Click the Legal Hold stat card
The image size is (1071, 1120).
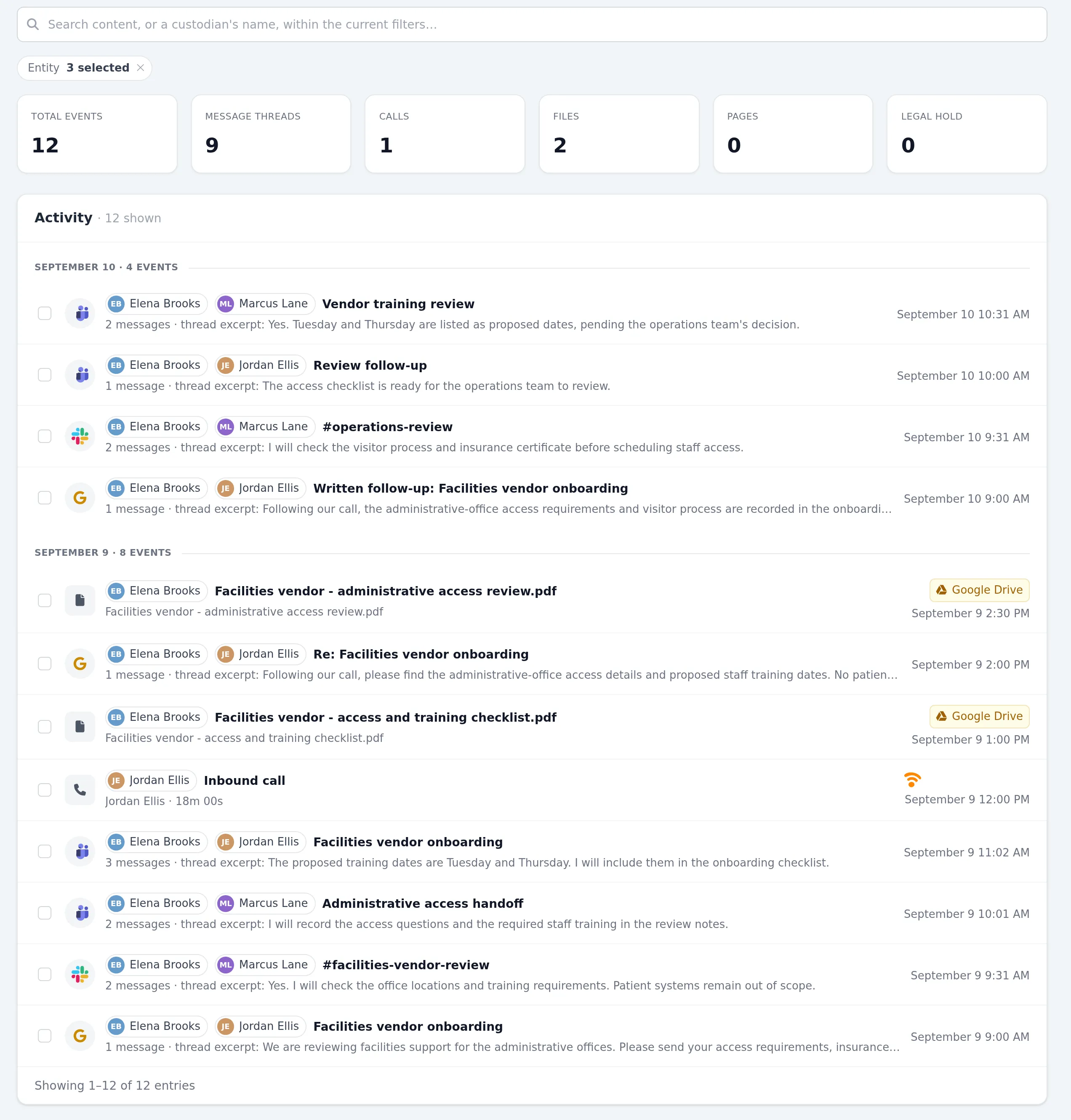coord(967,134)
